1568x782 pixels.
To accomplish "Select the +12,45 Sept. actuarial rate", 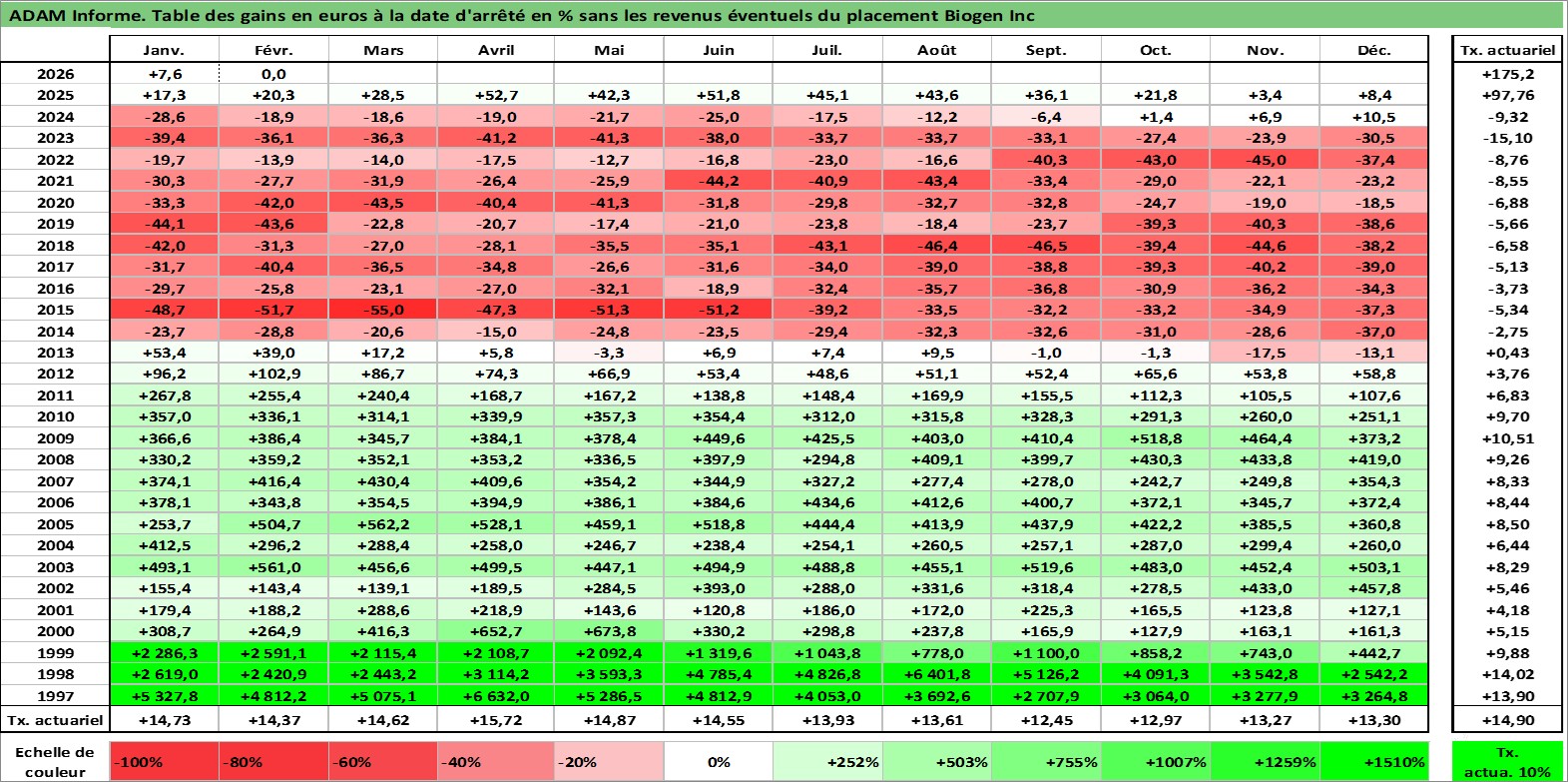I will click(x=1046, y=720).
